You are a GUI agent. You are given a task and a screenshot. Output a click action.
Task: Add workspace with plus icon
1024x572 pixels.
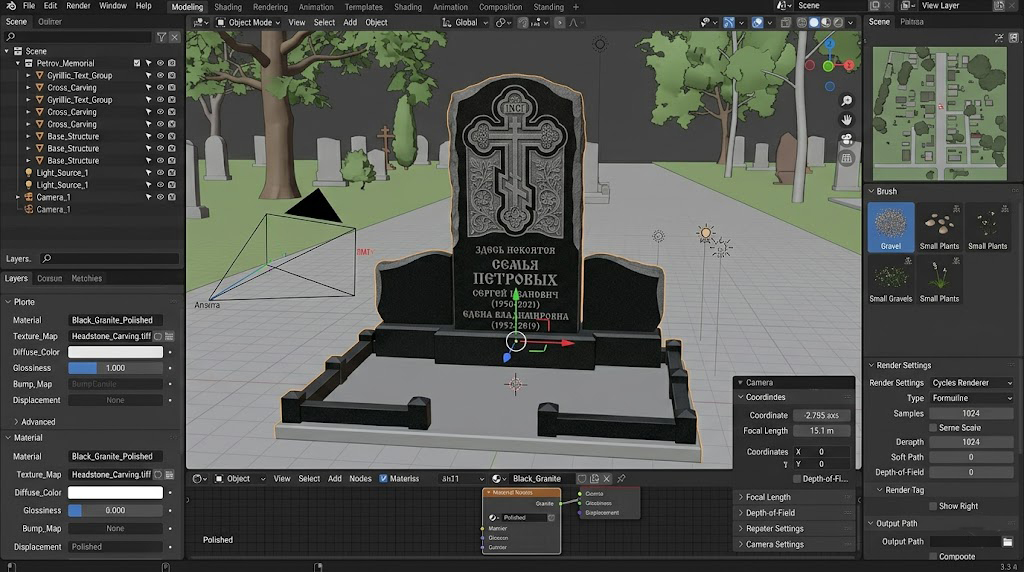(x=575, y=7)
